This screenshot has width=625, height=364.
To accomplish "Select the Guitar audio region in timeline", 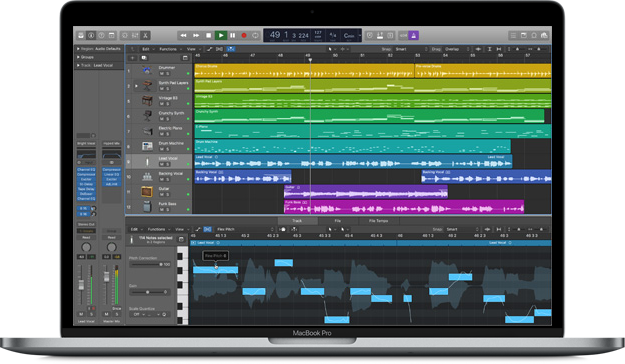I will [366, 192].
